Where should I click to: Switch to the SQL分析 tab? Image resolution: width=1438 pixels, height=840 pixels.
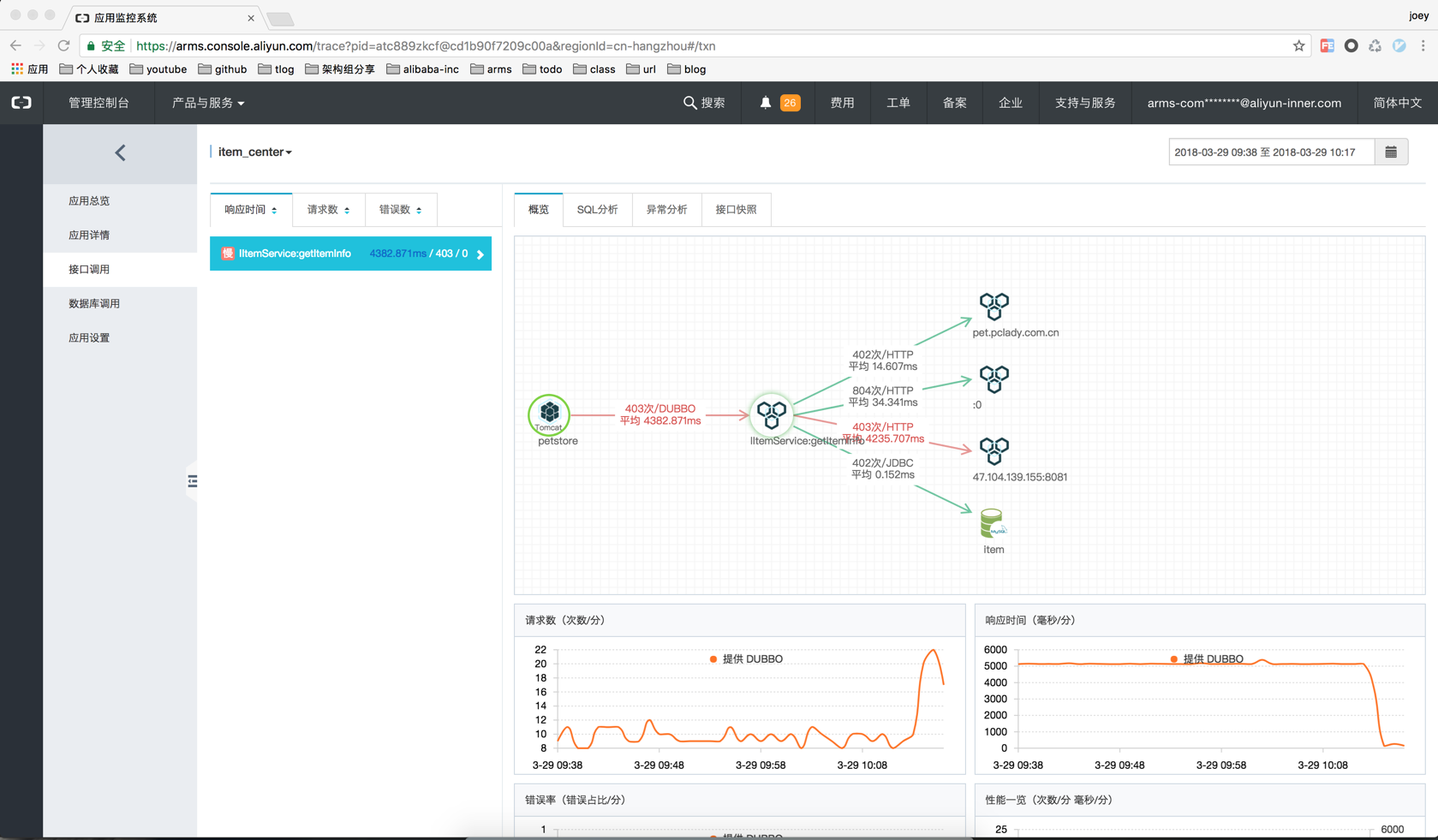coord(597,210)
